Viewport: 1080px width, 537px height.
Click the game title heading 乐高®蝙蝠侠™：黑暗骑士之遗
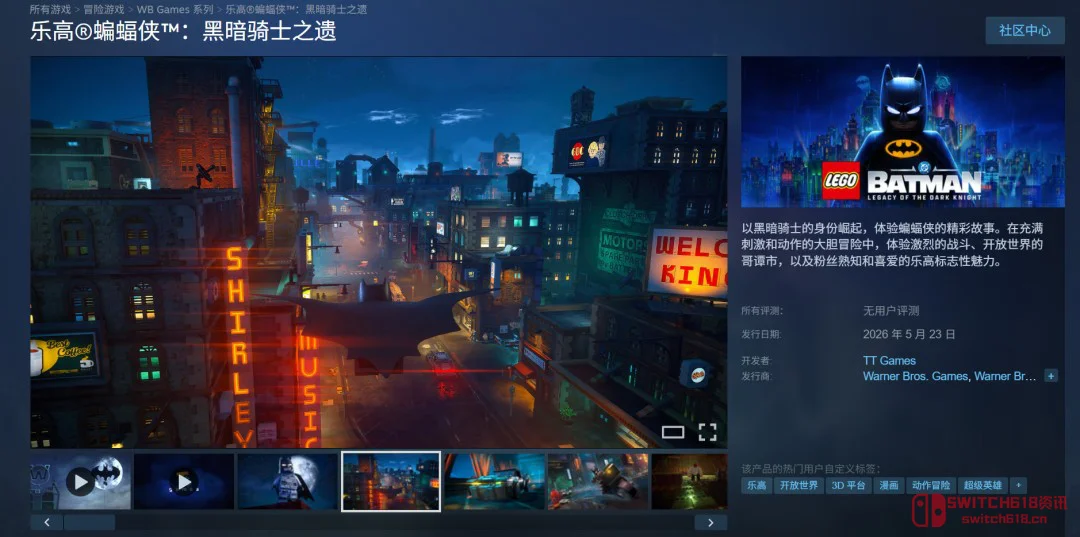[x=183, y=31]
